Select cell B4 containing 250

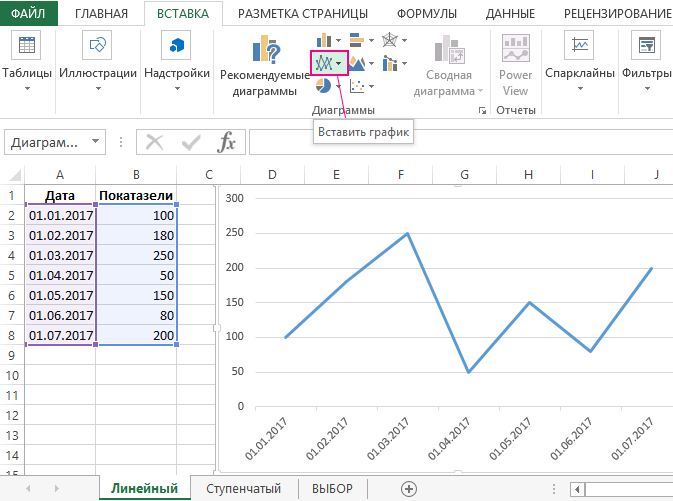(136, 256)
